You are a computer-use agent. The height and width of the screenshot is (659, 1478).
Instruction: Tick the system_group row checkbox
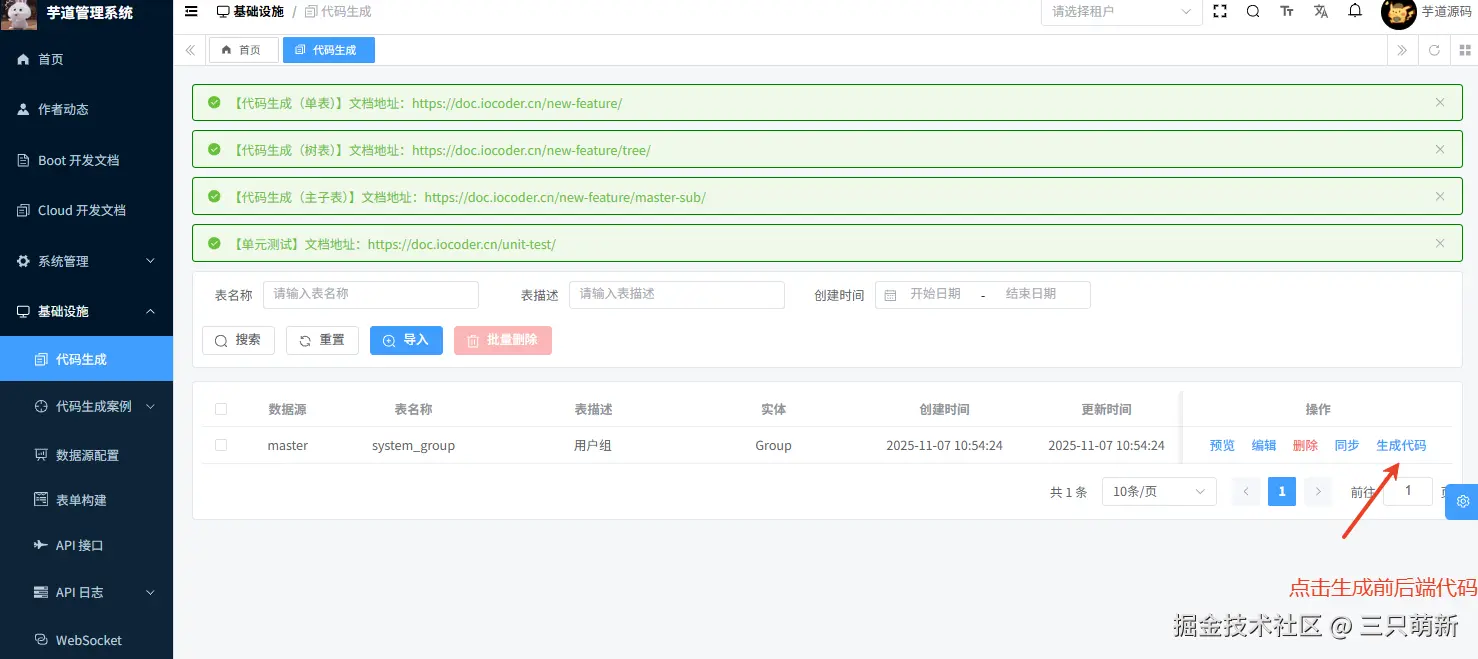[x=221, y=445]
